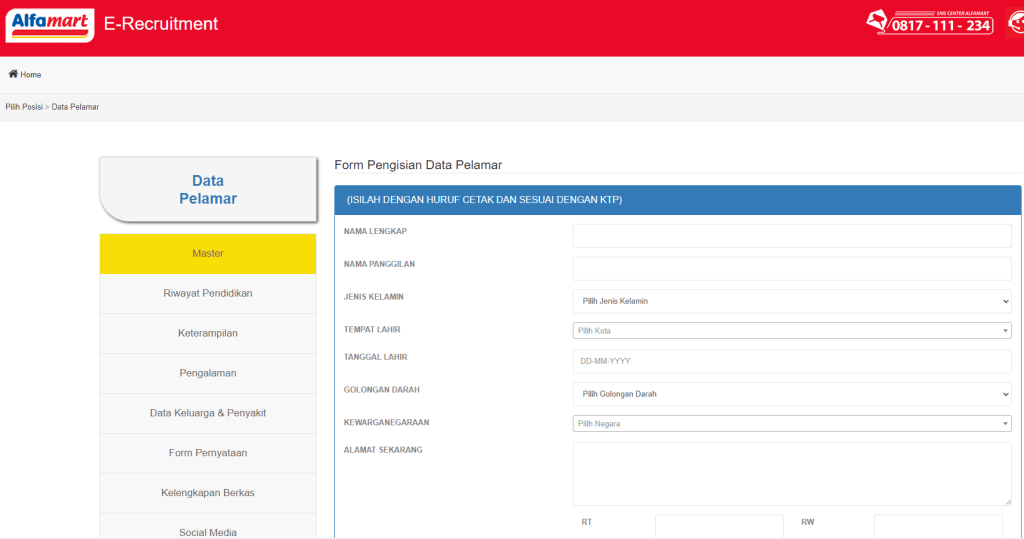Click the SMS Center phone number badge
This screenshot has width=1024, height=539.
tap(929, 22)
